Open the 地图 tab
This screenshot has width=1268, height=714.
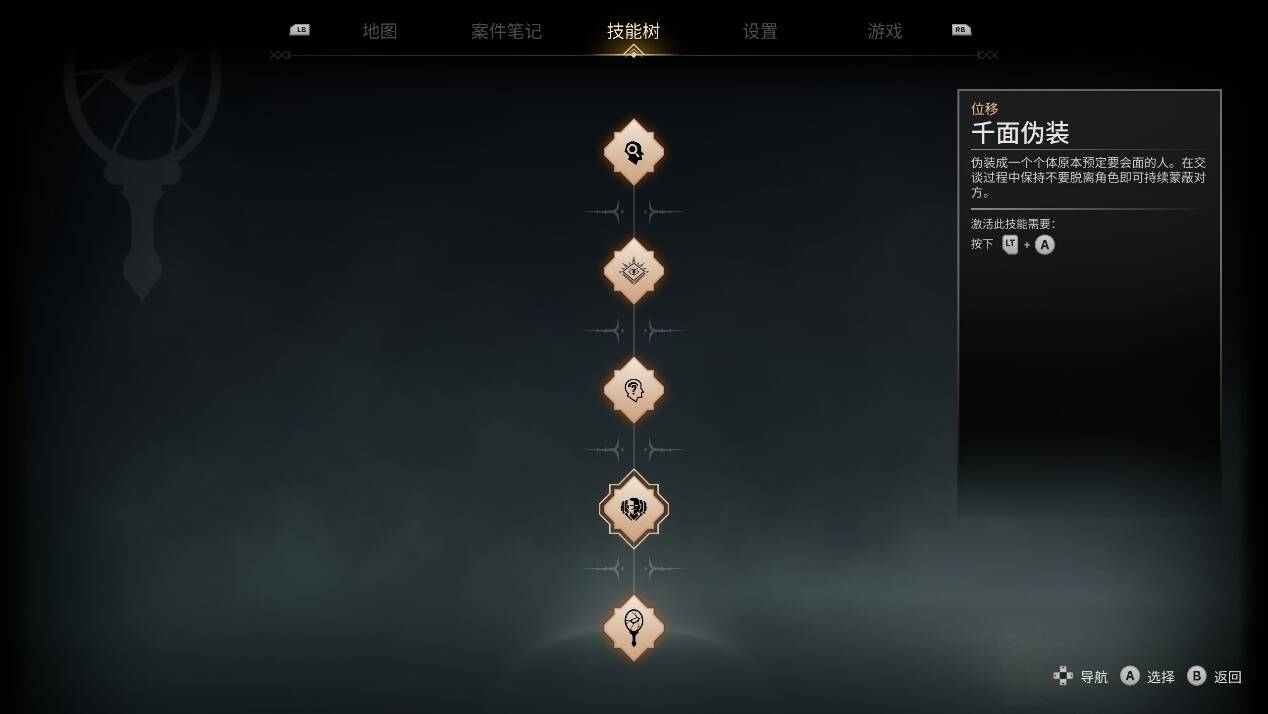(x=380, y=31)
